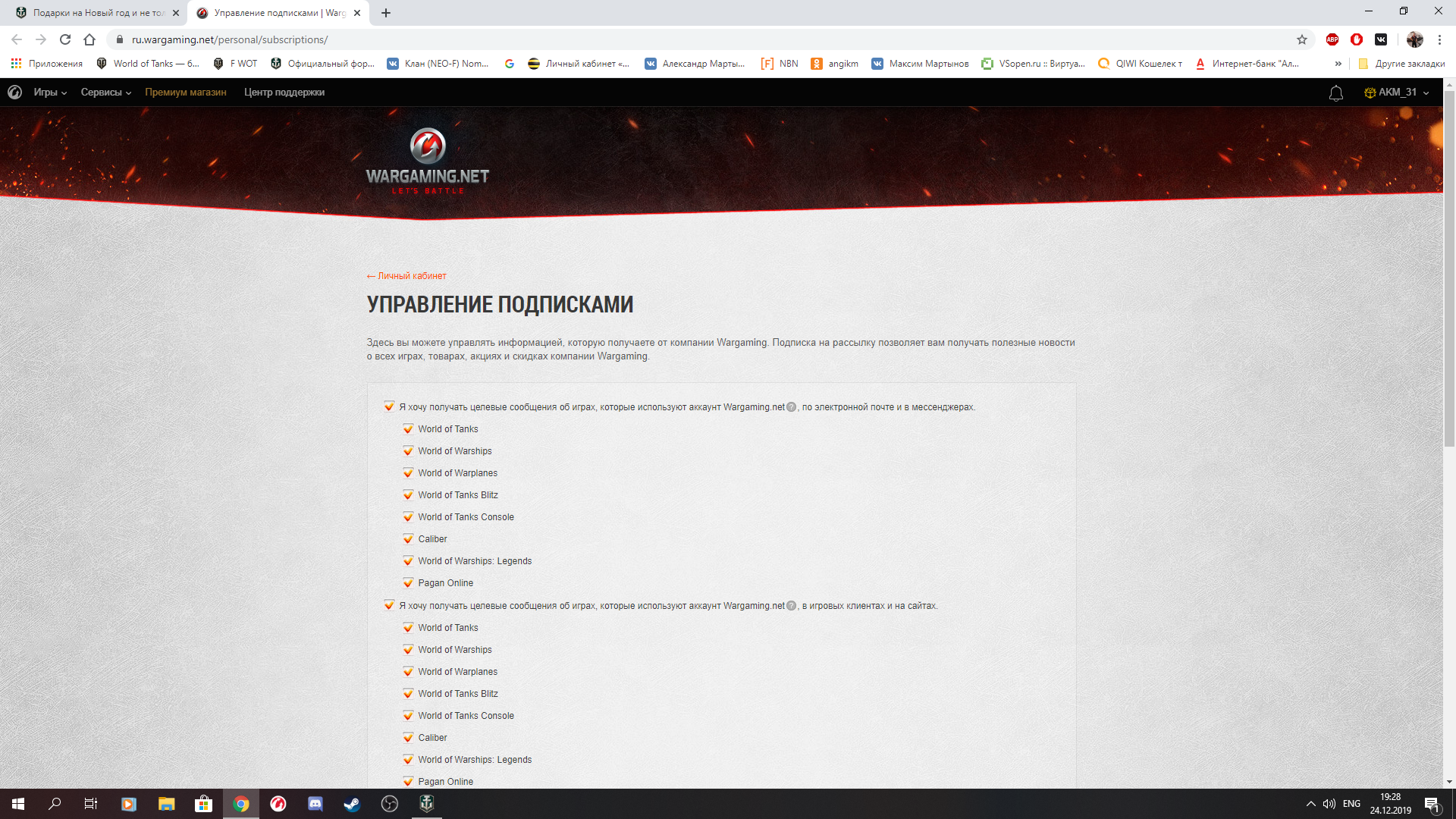Expand hidden system tray icons
Image resolution: width=1456 pixels, height=819 pixels.
pyautogui.click(x=1310, y=804)
